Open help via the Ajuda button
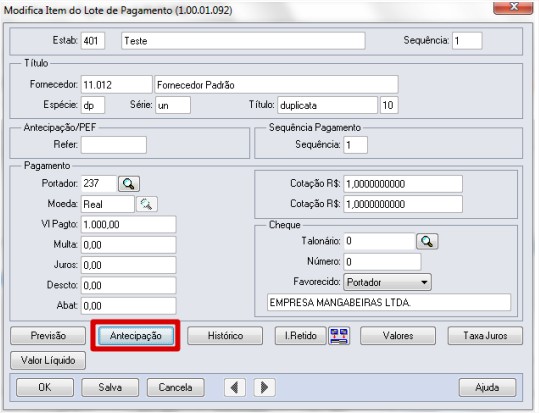The width and height of the screenshot is (539, 413). coord(487,388)
